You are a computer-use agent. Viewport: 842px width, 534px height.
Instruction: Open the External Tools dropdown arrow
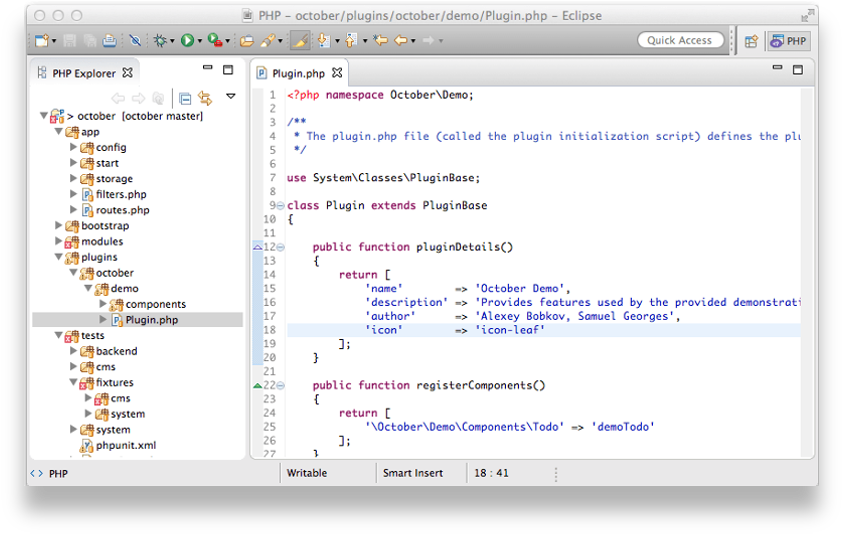pos(228,41)
